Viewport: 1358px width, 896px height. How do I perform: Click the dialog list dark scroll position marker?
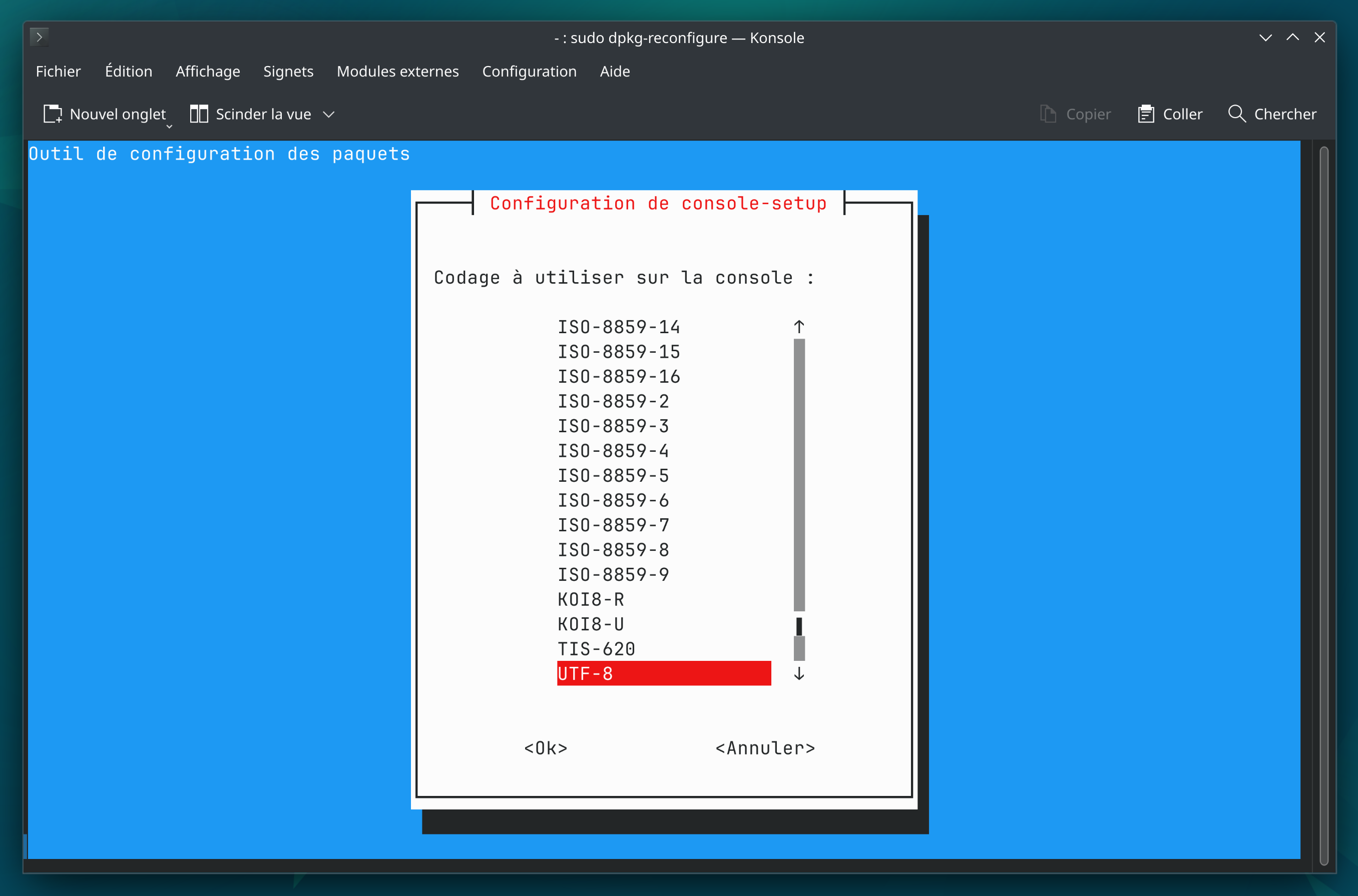click(799, 626)
